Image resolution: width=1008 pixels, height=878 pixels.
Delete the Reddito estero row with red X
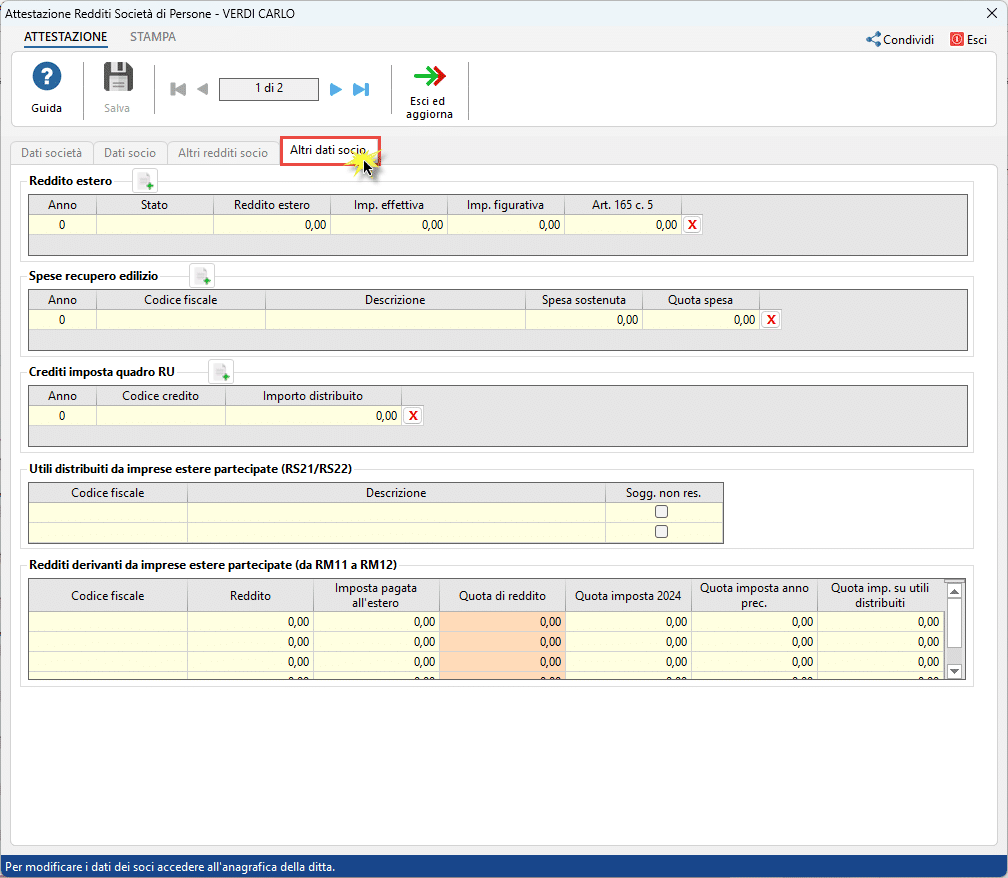point(692,225)
